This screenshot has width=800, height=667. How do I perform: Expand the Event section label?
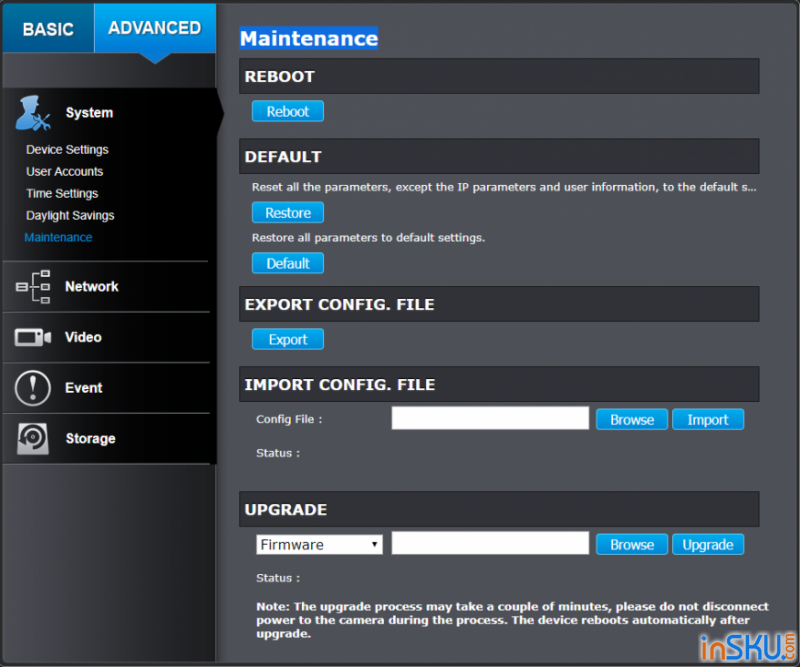[84, 388]
